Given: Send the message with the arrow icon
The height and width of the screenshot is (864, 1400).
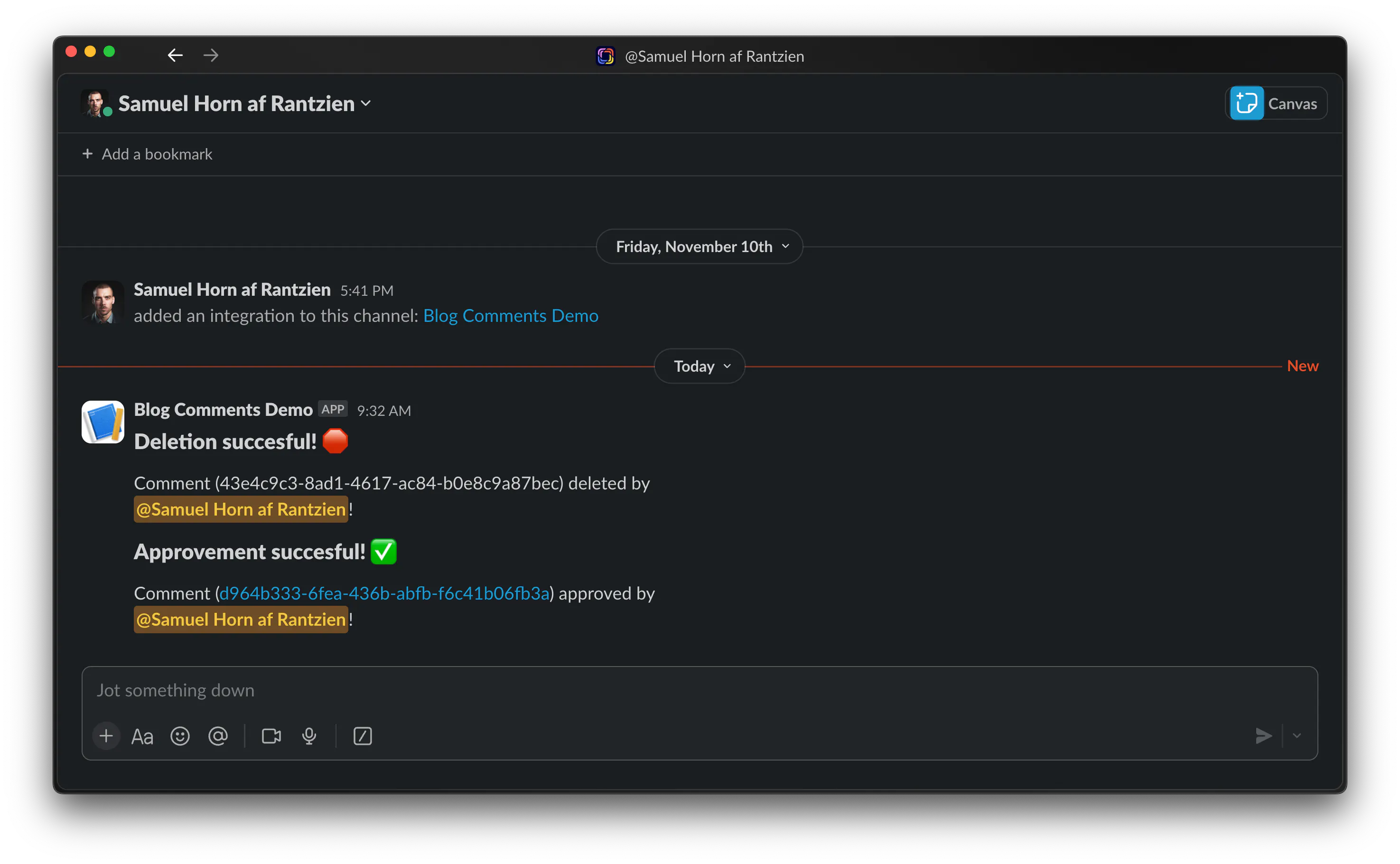Looking at the screenshot, I should pyautogui.click(x=1263, y=736).
